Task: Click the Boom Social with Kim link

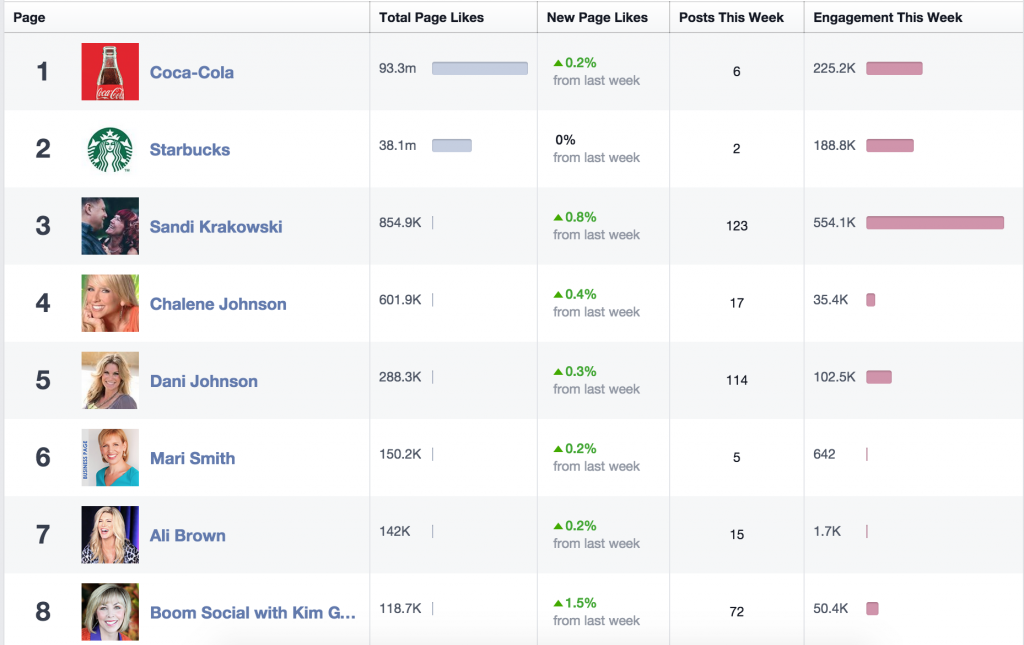Action: click(x=253, y=612)
